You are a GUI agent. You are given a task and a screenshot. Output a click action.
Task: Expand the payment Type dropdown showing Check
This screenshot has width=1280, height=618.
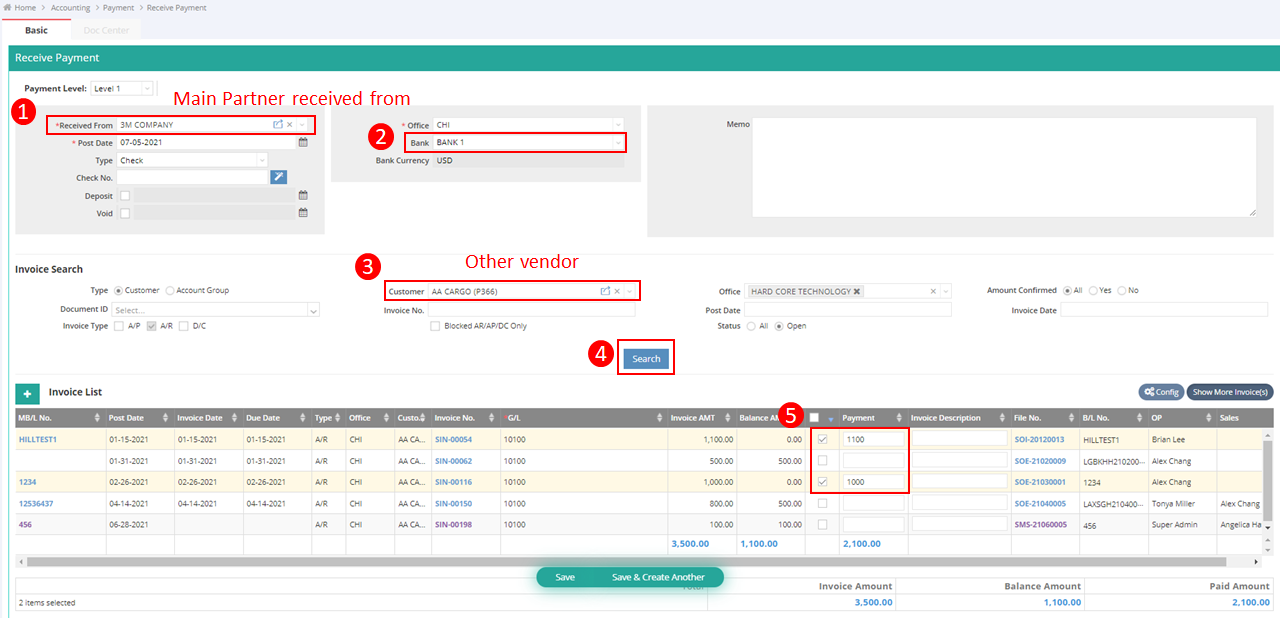point(262,160)
